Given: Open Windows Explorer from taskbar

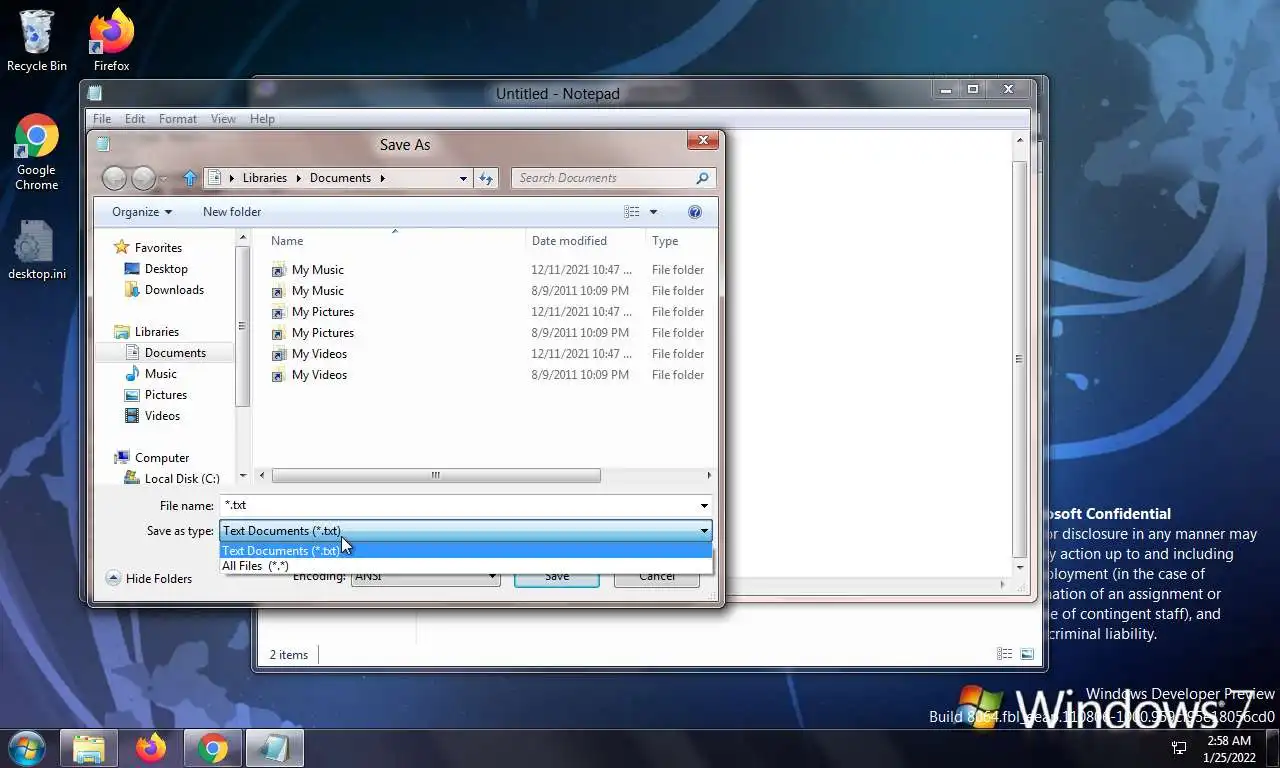Looking at the screenshot, I should pyautogui.click(x=89, y=748).
